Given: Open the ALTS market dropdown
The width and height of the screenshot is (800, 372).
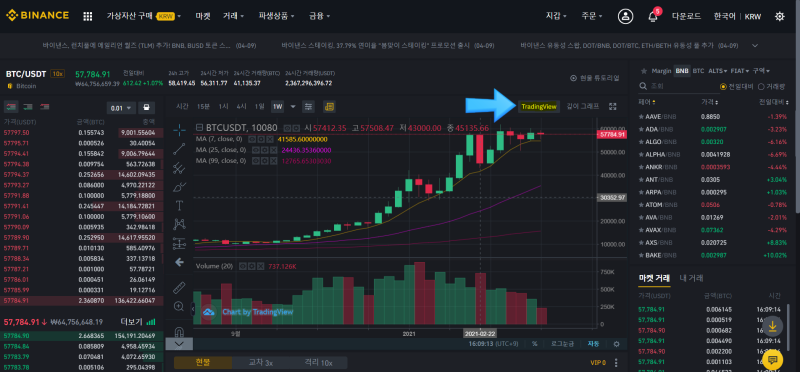Looking at the screenshot, I should tap(718, 71).
